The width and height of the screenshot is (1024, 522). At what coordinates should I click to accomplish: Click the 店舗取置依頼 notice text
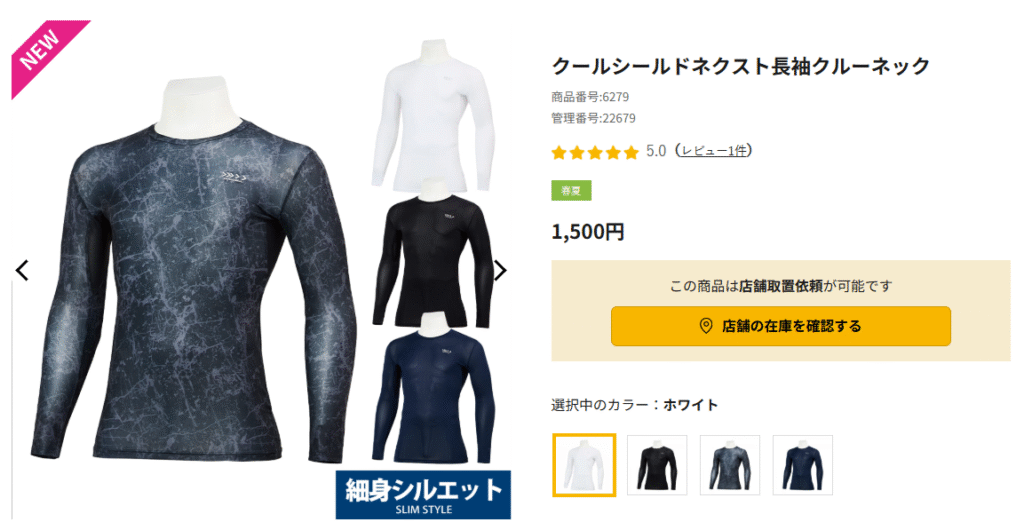click(780, 286)
